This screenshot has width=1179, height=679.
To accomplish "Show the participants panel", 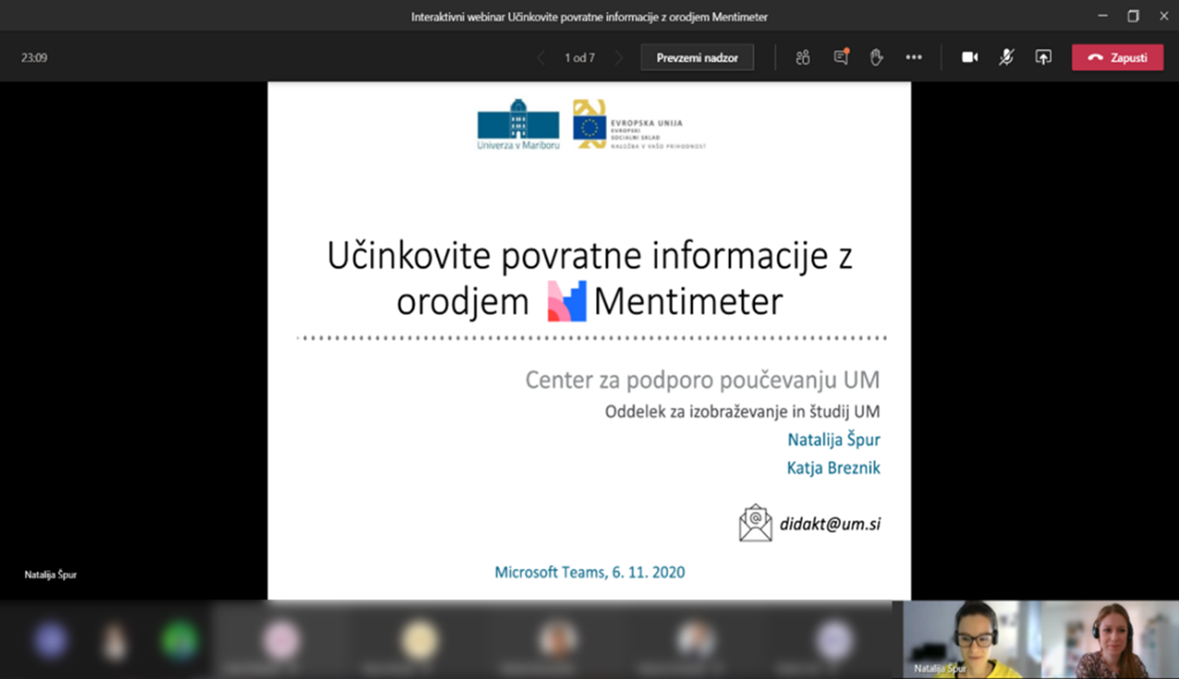I will 803,57.
